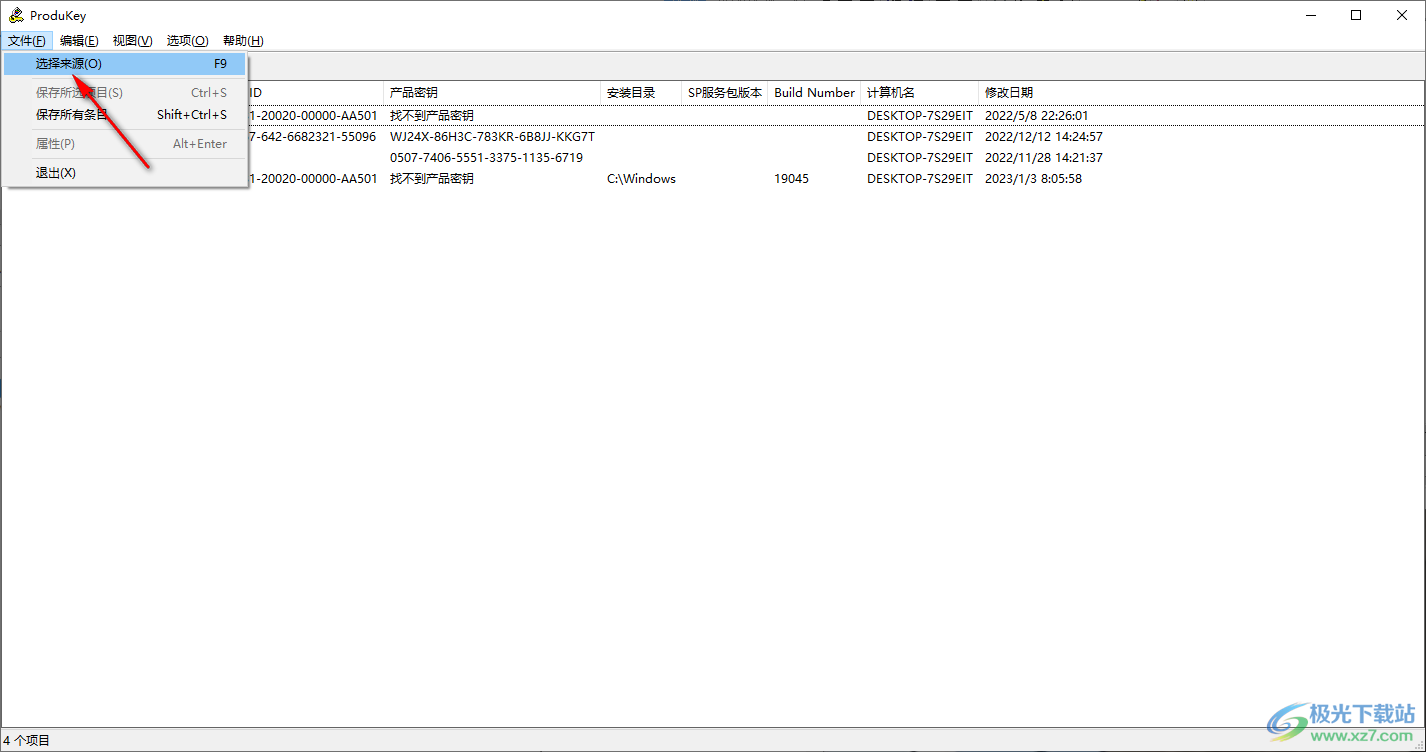Viewport: 1426px width, 752px height.
Task: Sort by the SP服务包版本 column header
Action: point(725,93)
